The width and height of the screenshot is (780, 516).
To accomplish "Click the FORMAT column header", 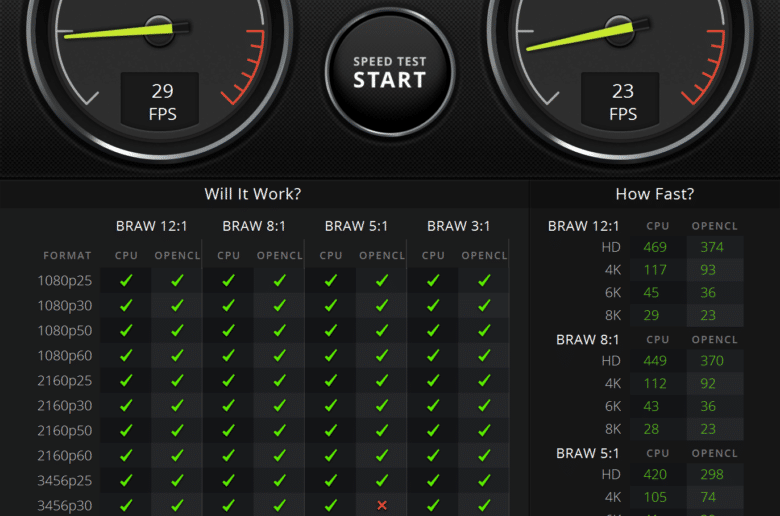I will click(67, 256).
